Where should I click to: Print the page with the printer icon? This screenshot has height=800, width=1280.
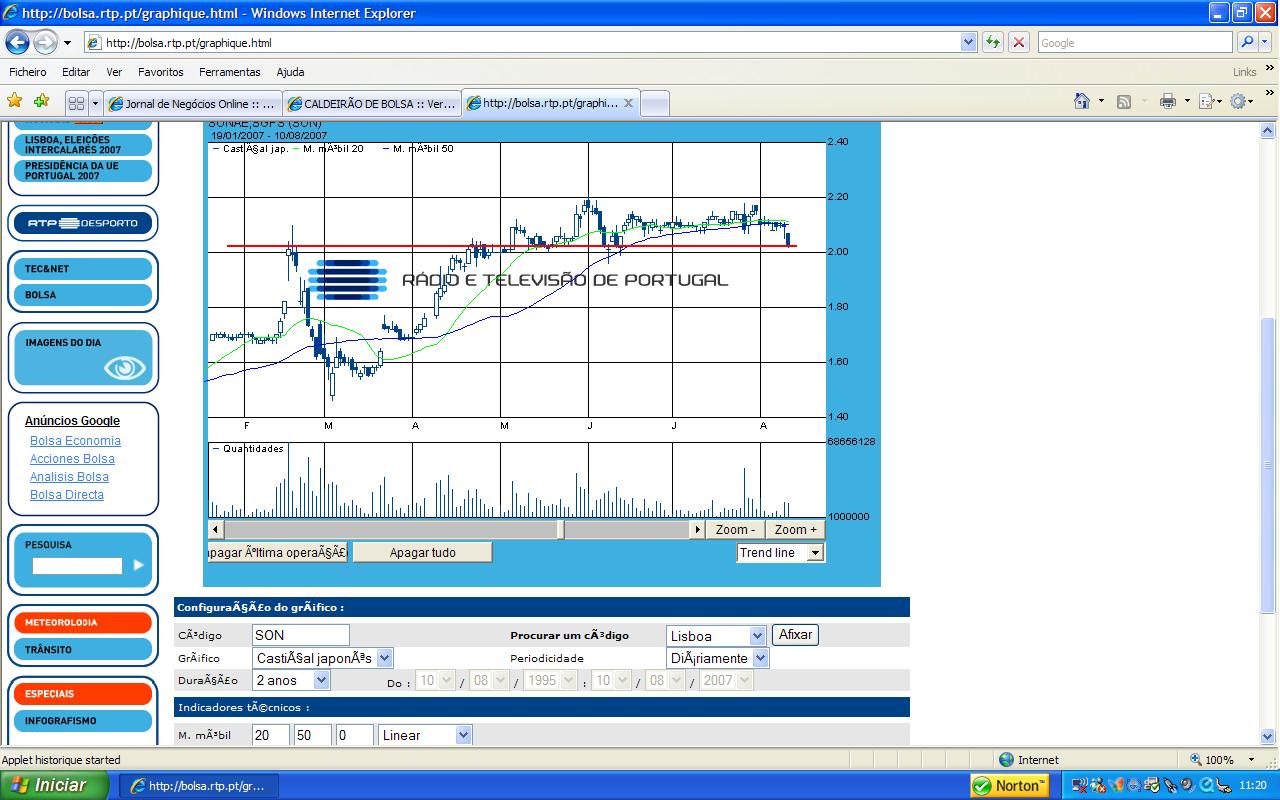pos(1167,101)
